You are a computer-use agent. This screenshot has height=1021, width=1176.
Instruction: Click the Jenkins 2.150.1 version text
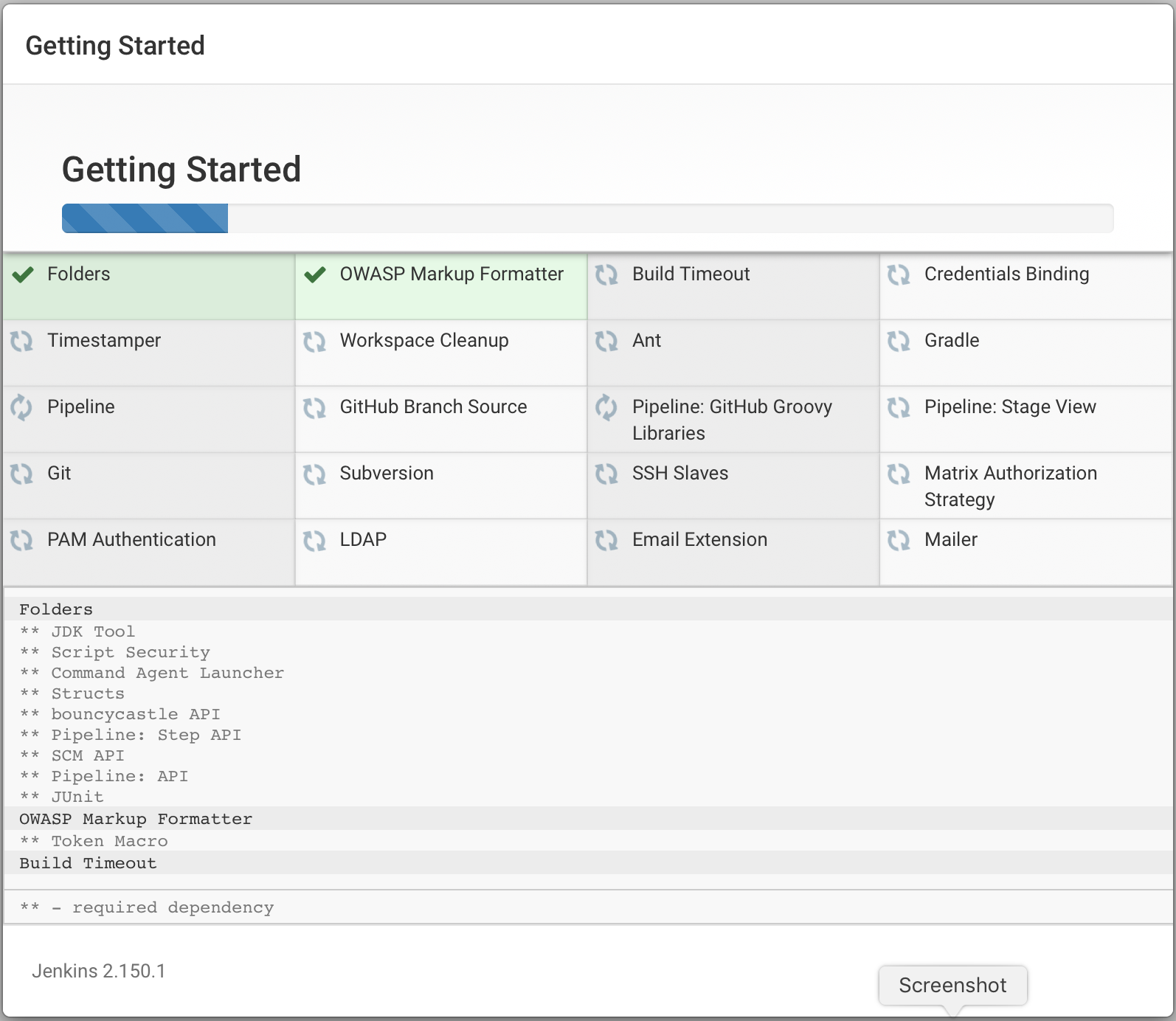point(99,971)
